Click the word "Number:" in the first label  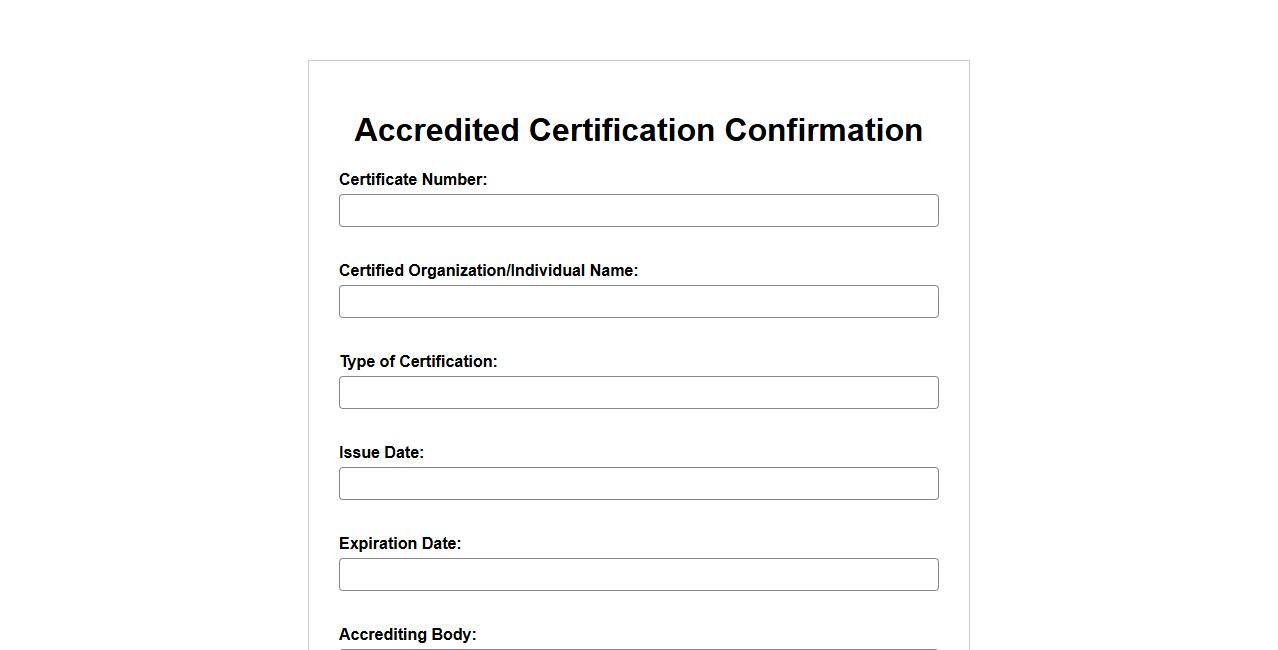point(454,180)
